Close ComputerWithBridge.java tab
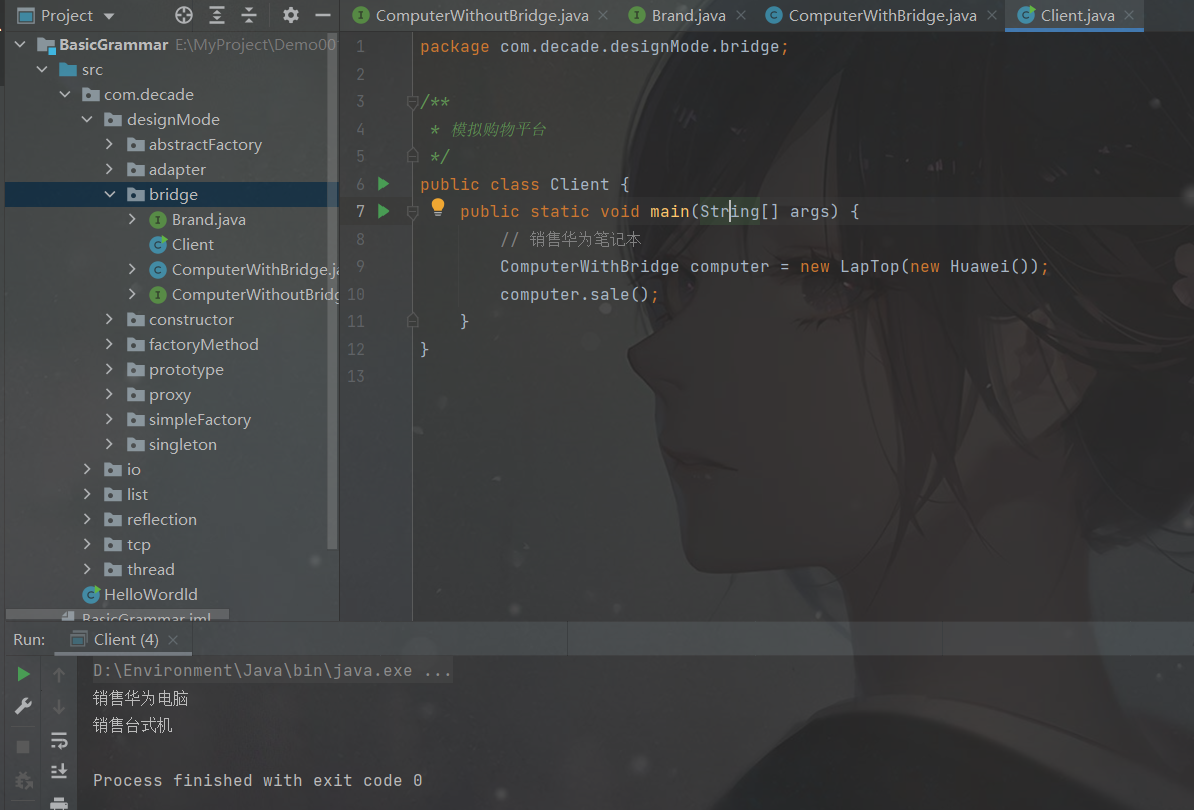1194x810 pixels. (991, 15)
